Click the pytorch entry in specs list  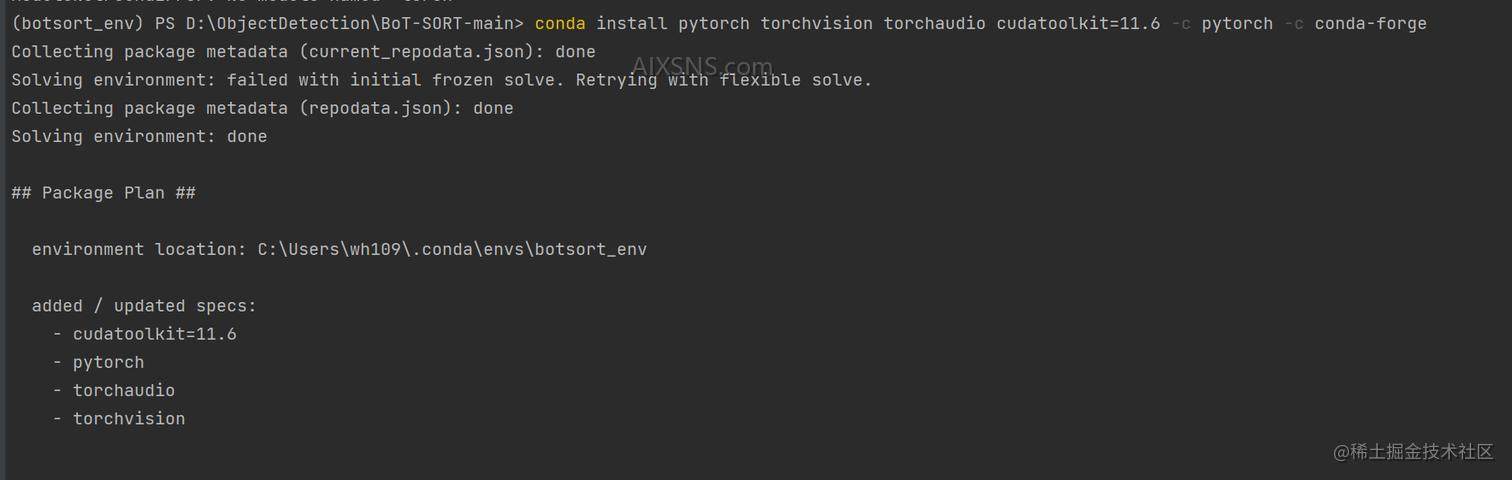(x=108, y=362)
